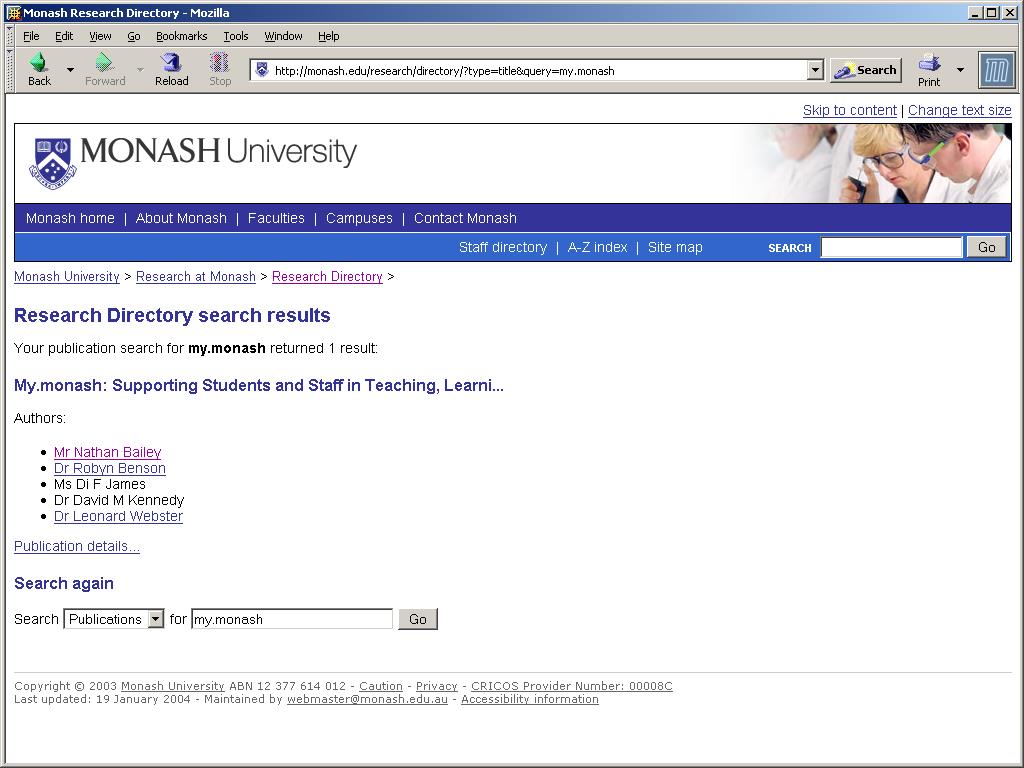Click the Ms Di F James author entry
Image resolution: width=1024 pixels, height=768 pixels.
coord(100,484)
